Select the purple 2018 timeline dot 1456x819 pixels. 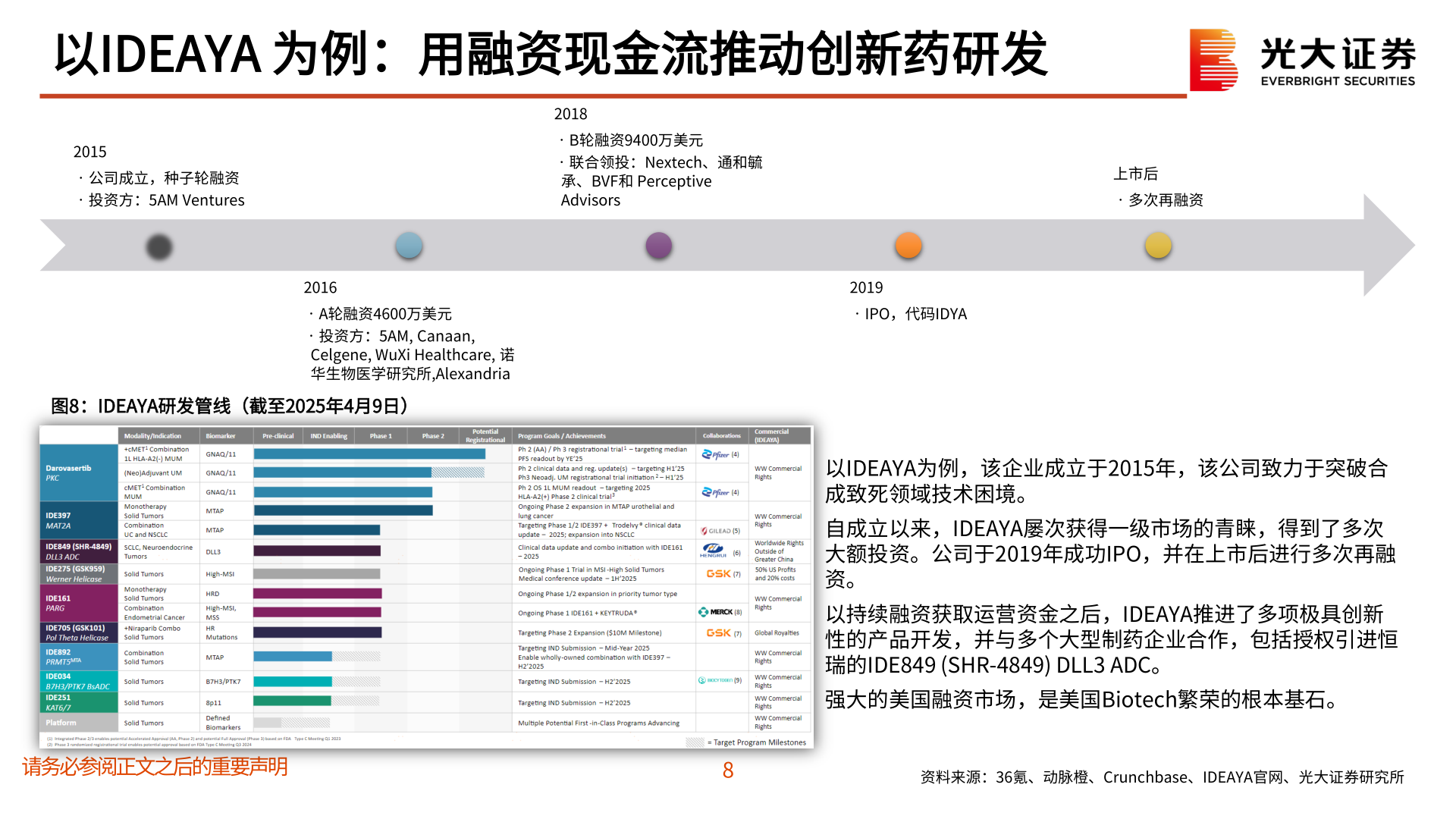pos(658,245)
